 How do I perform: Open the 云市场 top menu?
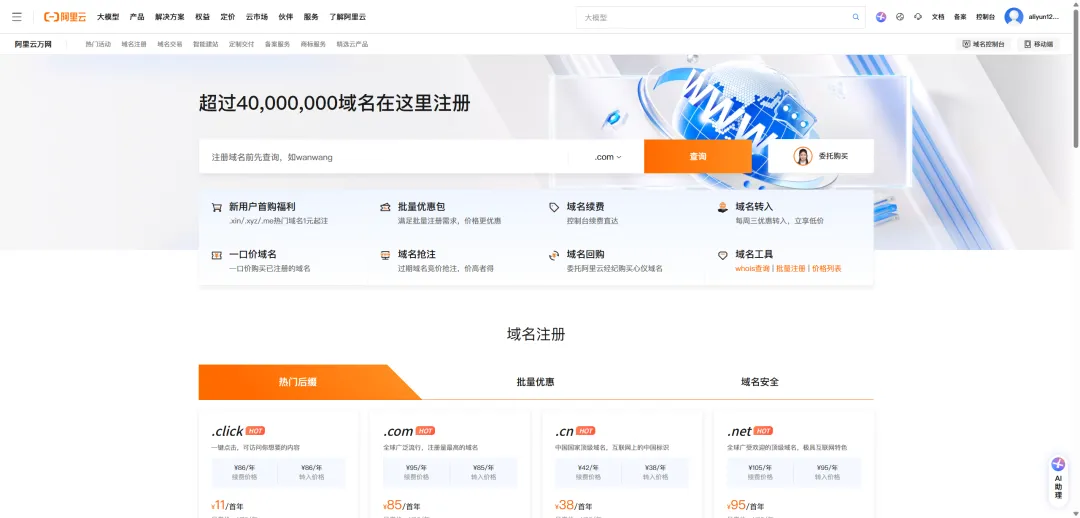257,17
